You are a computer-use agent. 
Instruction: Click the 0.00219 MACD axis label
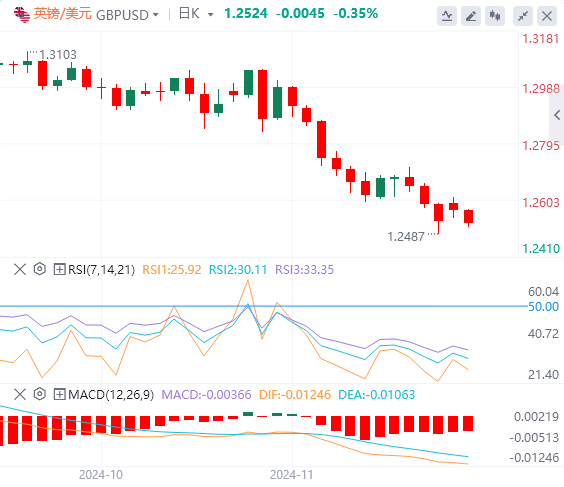pos(536,417)
